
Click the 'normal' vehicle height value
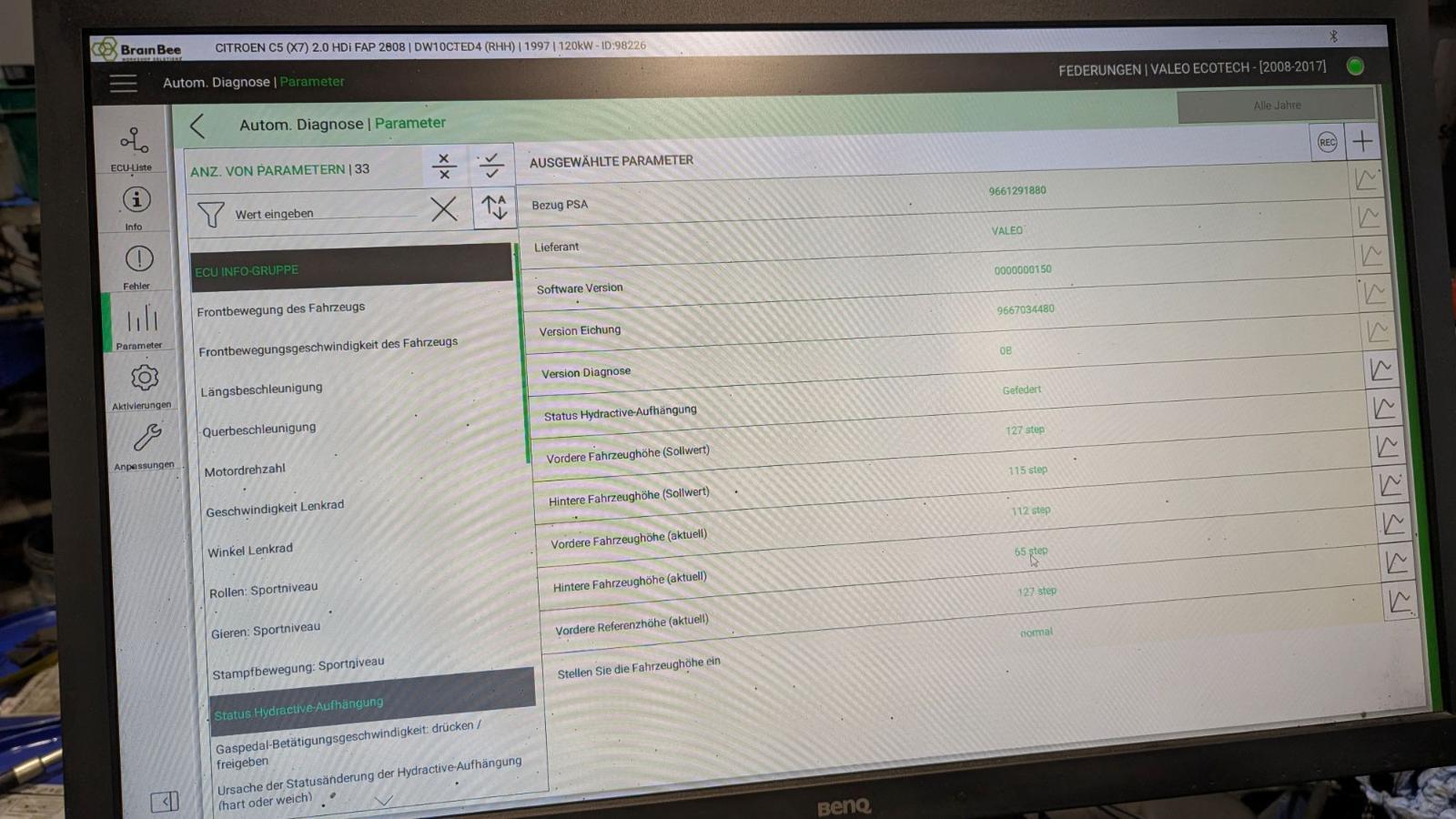pyautogui.click(x=1036, y=632)
